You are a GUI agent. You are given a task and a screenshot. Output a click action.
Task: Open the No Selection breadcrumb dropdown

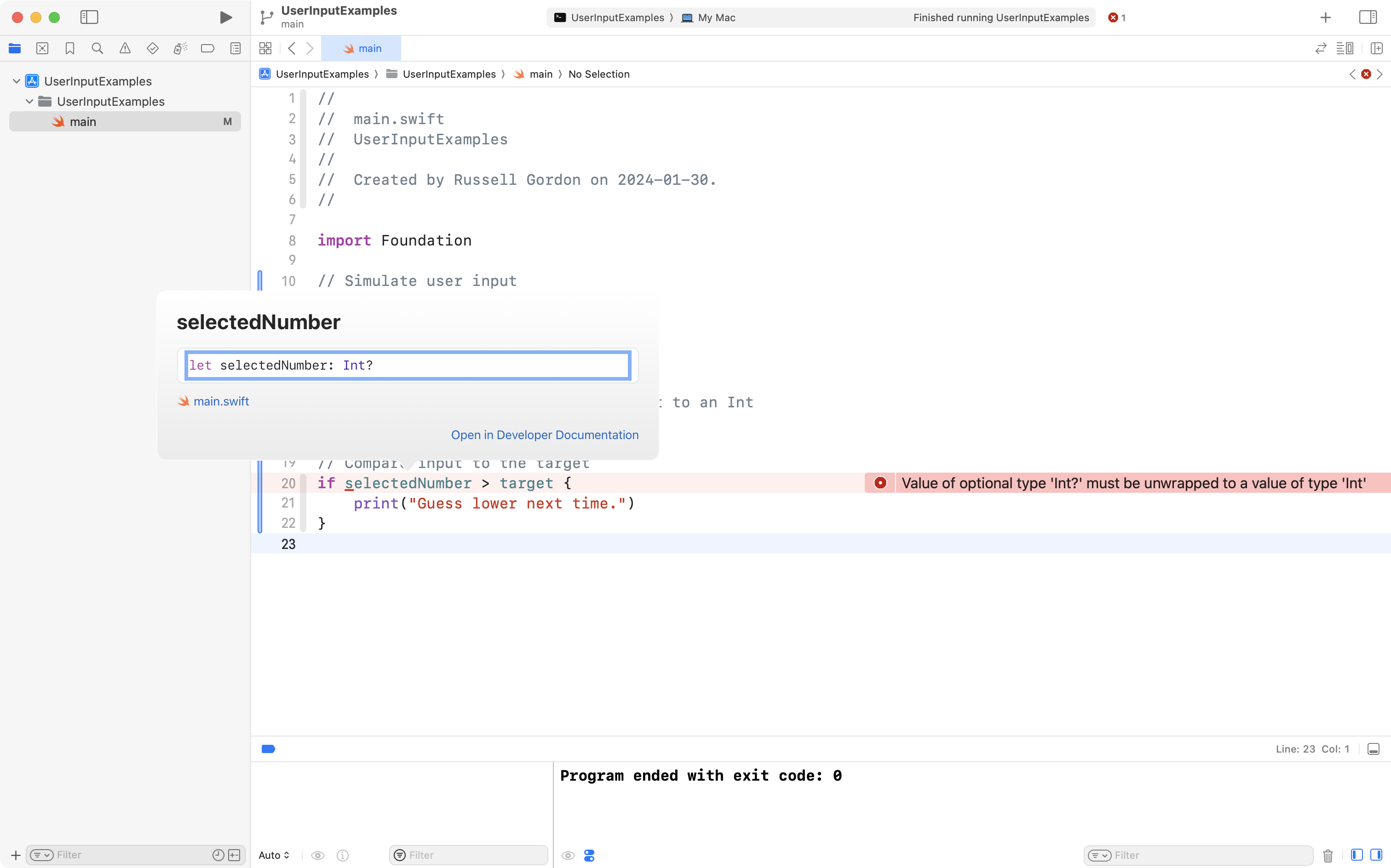[598, 74]
